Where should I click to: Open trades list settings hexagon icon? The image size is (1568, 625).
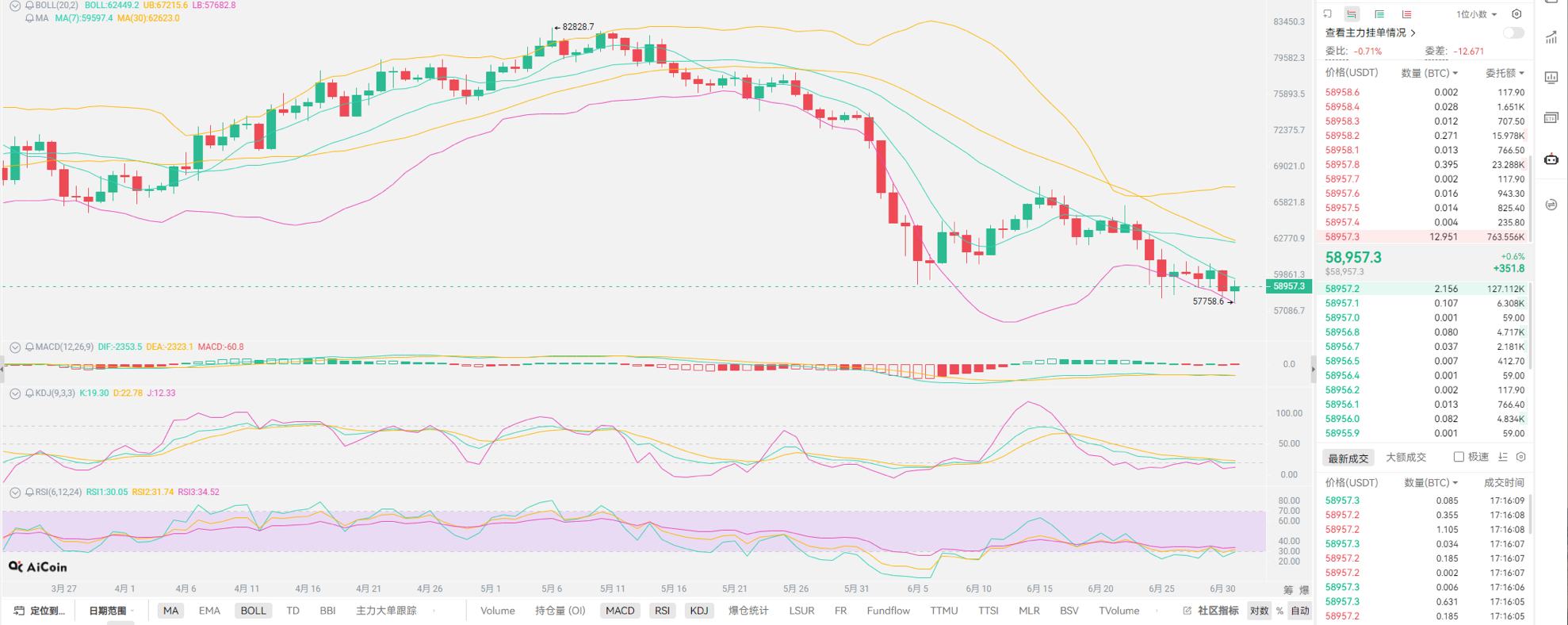point(1520,457)
